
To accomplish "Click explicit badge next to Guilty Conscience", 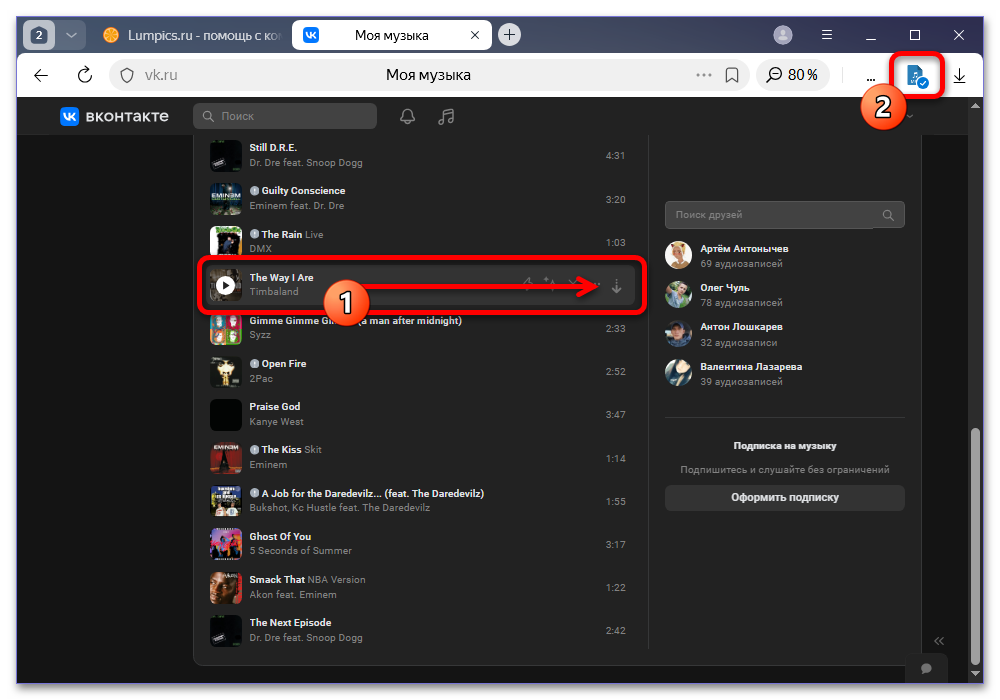I will coord(254,191).
